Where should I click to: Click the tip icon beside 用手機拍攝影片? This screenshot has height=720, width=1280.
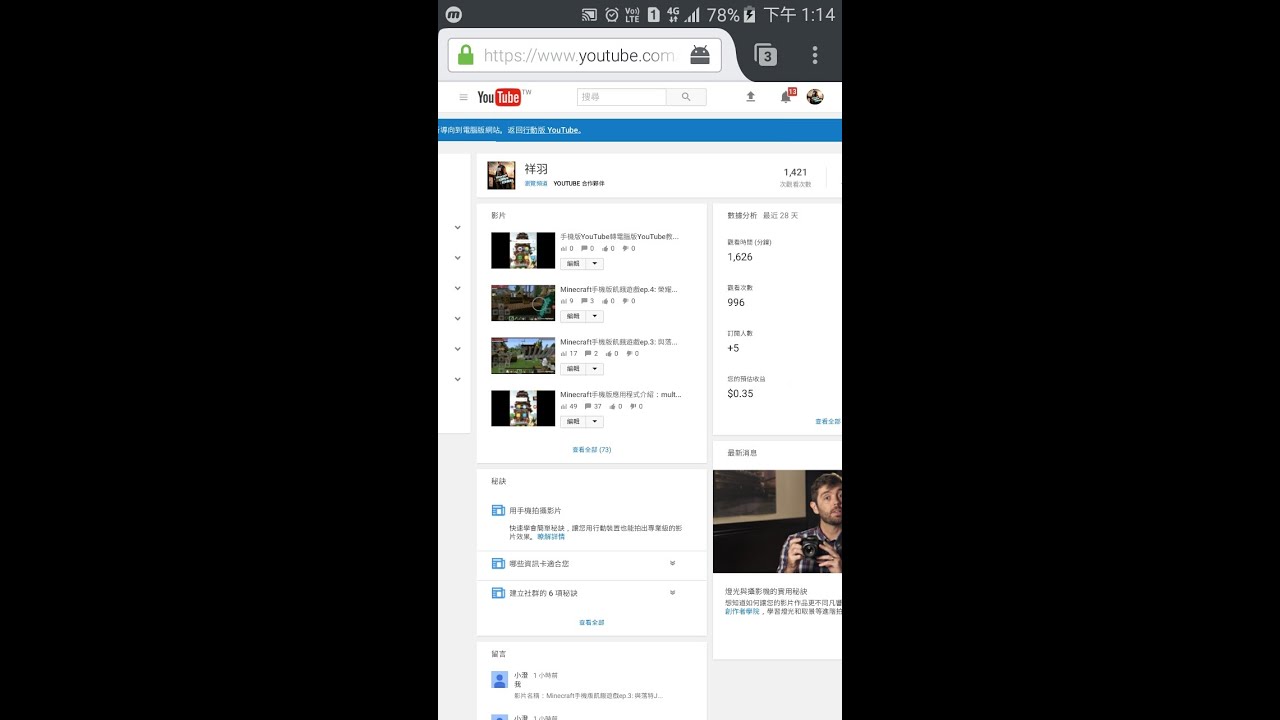click(x=498, y=510)
